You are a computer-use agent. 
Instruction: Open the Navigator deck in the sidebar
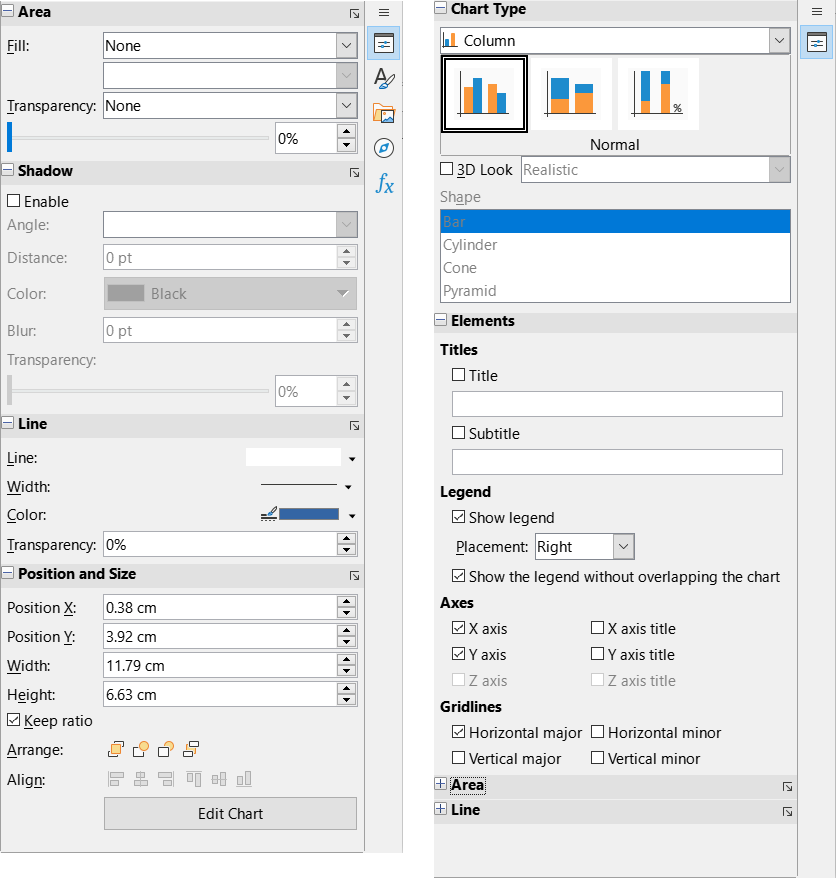click(x=383, y=148)
